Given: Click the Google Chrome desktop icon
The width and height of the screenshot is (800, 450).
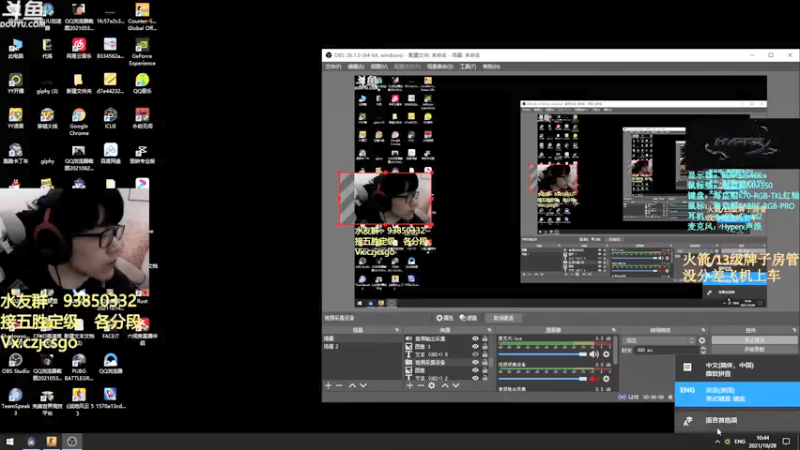Looking at the screenshot, I should click(79, 121).
